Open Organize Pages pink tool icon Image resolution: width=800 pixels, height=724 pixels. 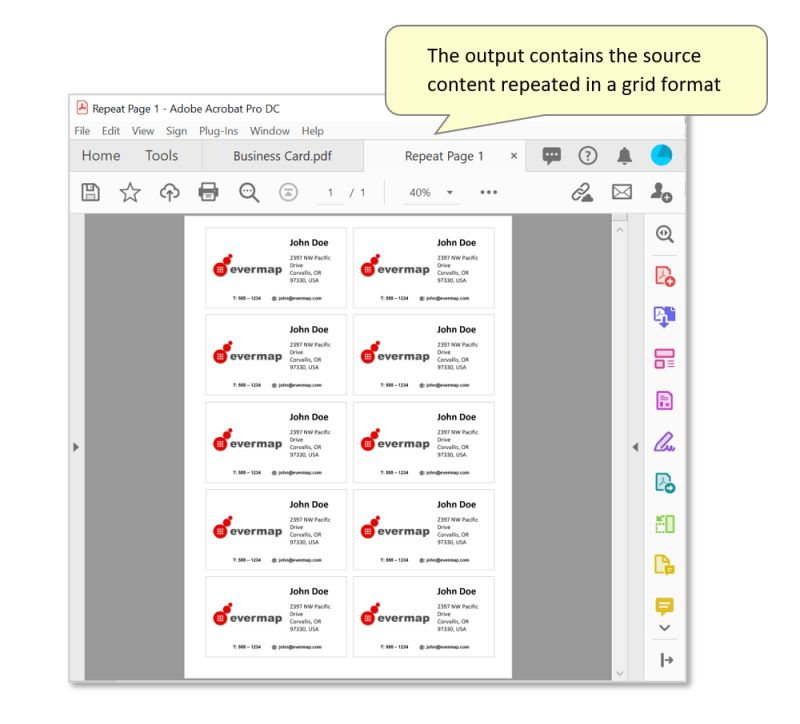point(664,359)
